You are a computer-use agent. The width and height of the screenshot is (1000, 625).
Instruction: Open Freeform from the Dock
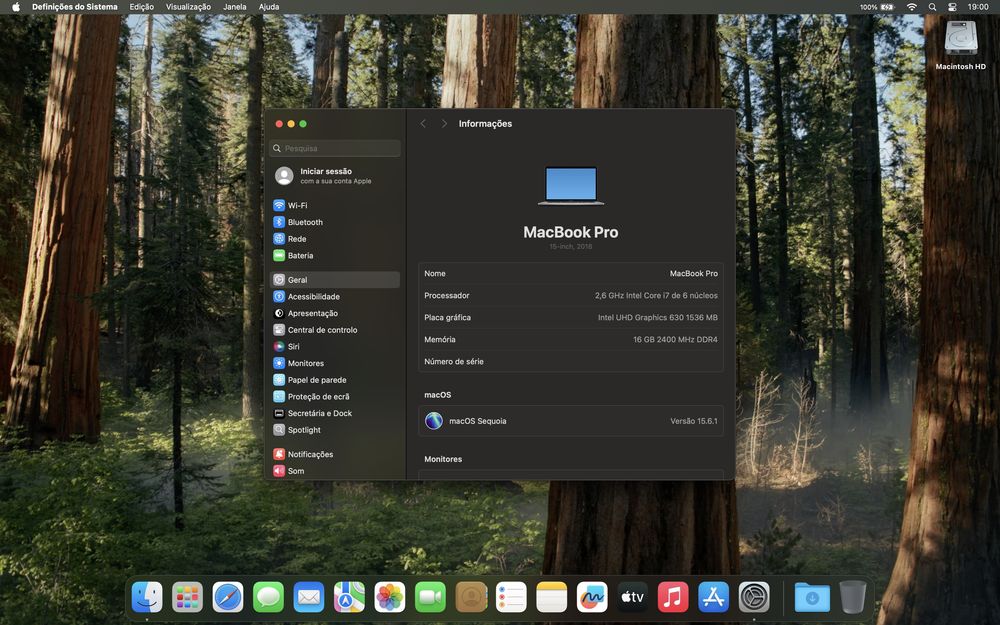click(x=592, y=598)
